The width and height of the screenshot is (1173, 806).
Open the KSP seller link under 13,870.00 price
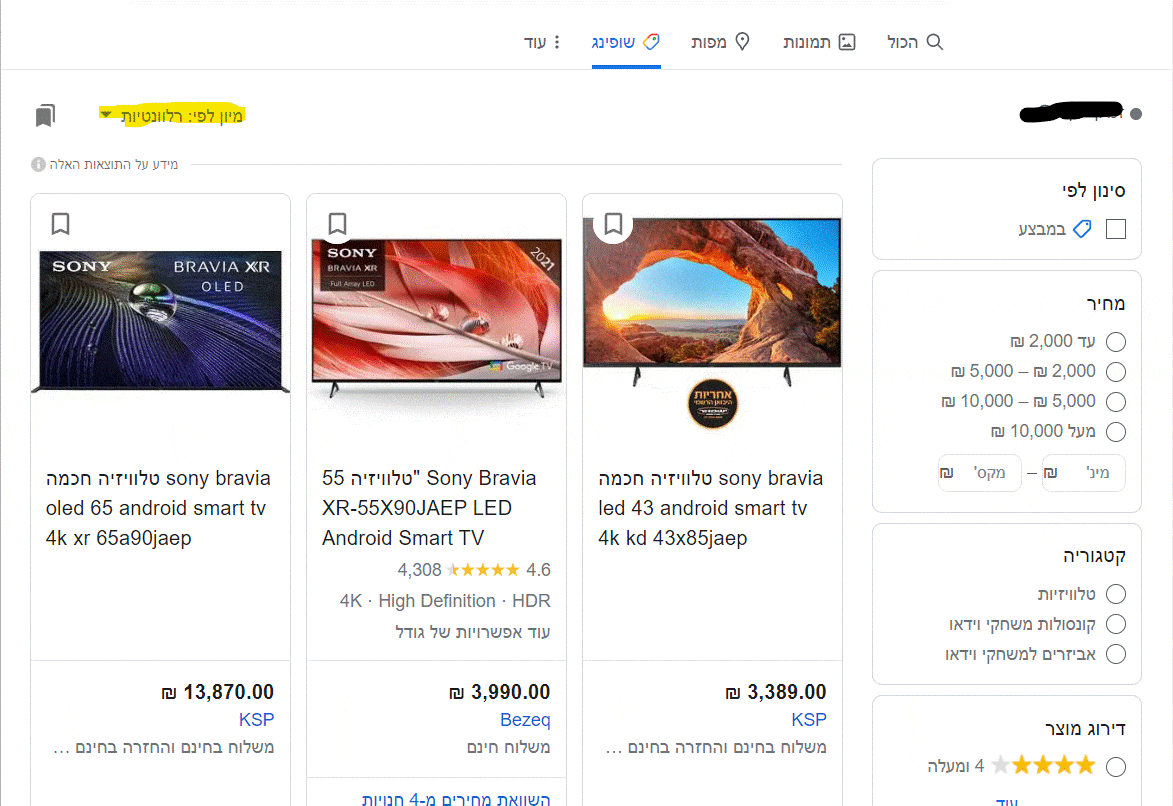coord(257,720)
